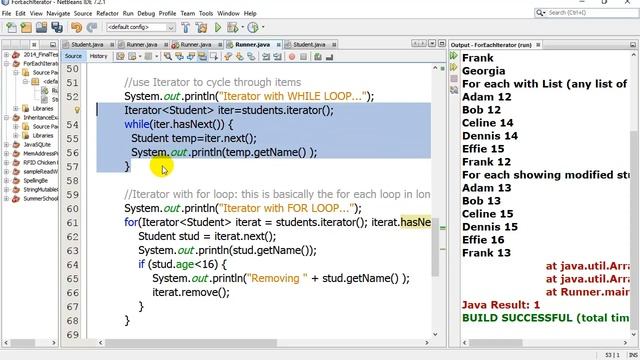Click the Find Selection magnifier icon
This screenshot has width=640, height=360.
tap(168, 56)
